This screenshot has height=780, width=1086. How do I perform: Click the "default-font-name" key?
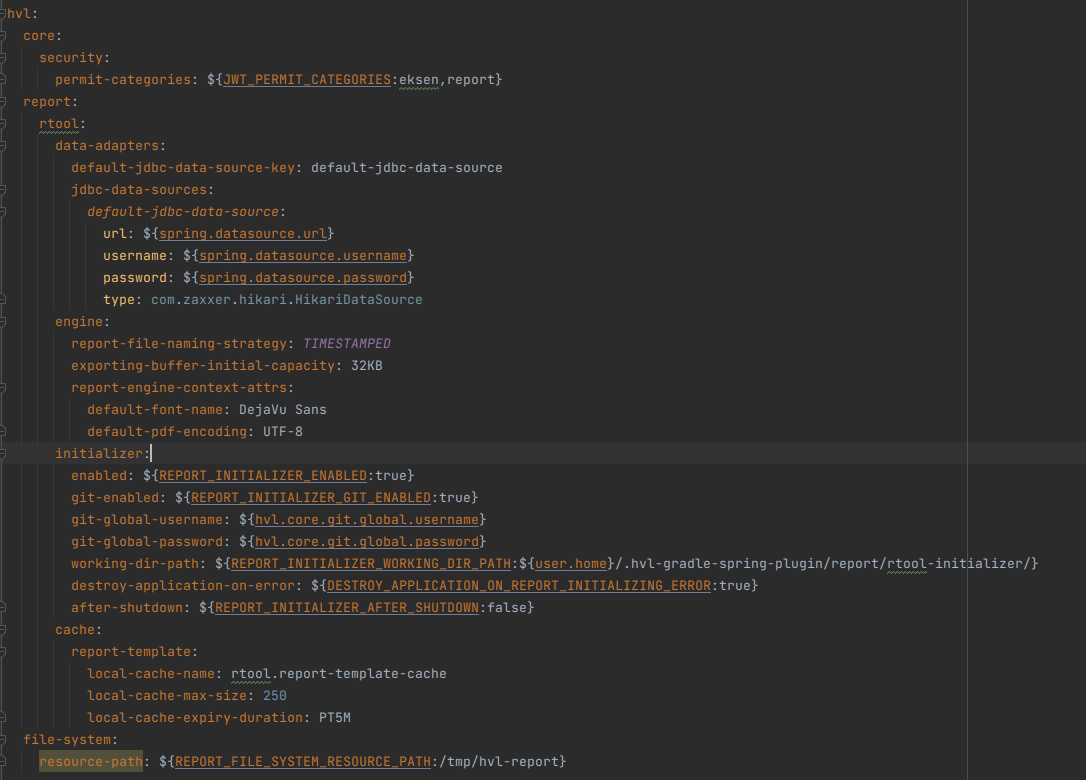pos(155,410)
